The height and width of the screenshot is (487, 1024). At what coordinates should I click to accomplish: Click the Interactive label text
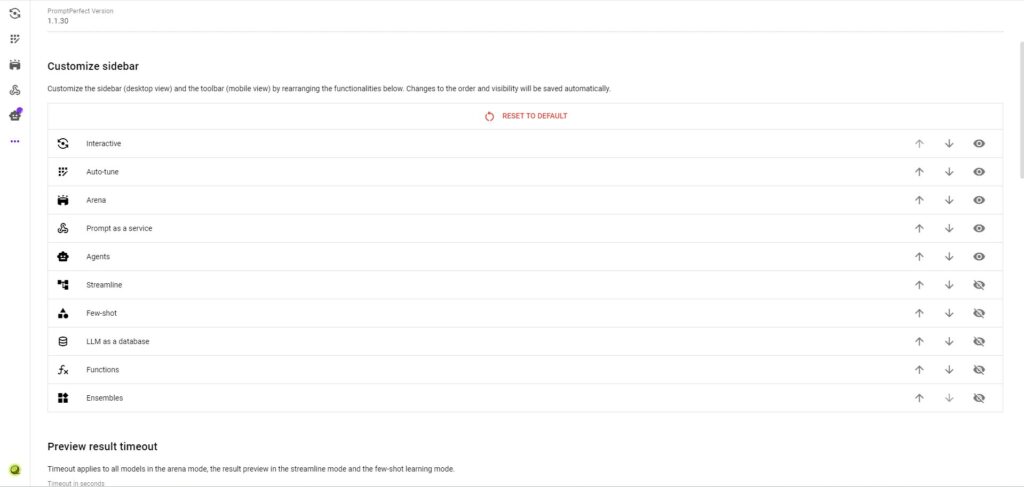click(103, 144)
